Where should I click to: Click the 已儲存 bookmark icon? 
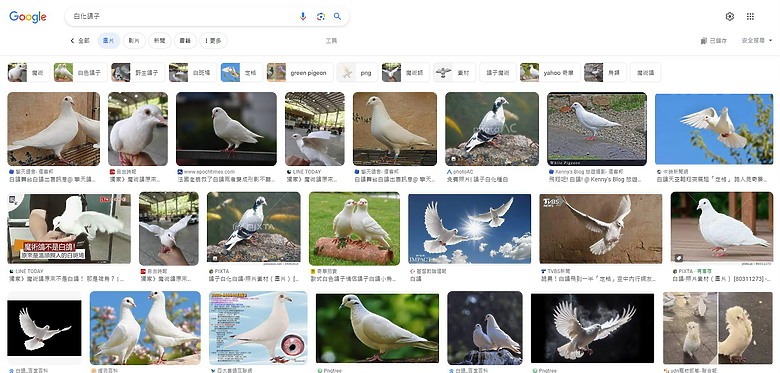click(704, 41)
